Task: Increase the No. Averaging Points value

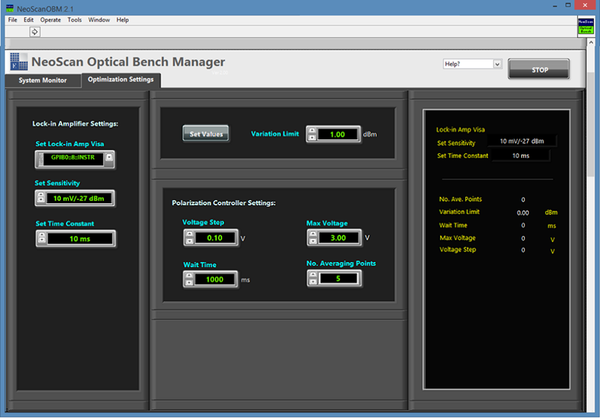Action: point(313,274)
